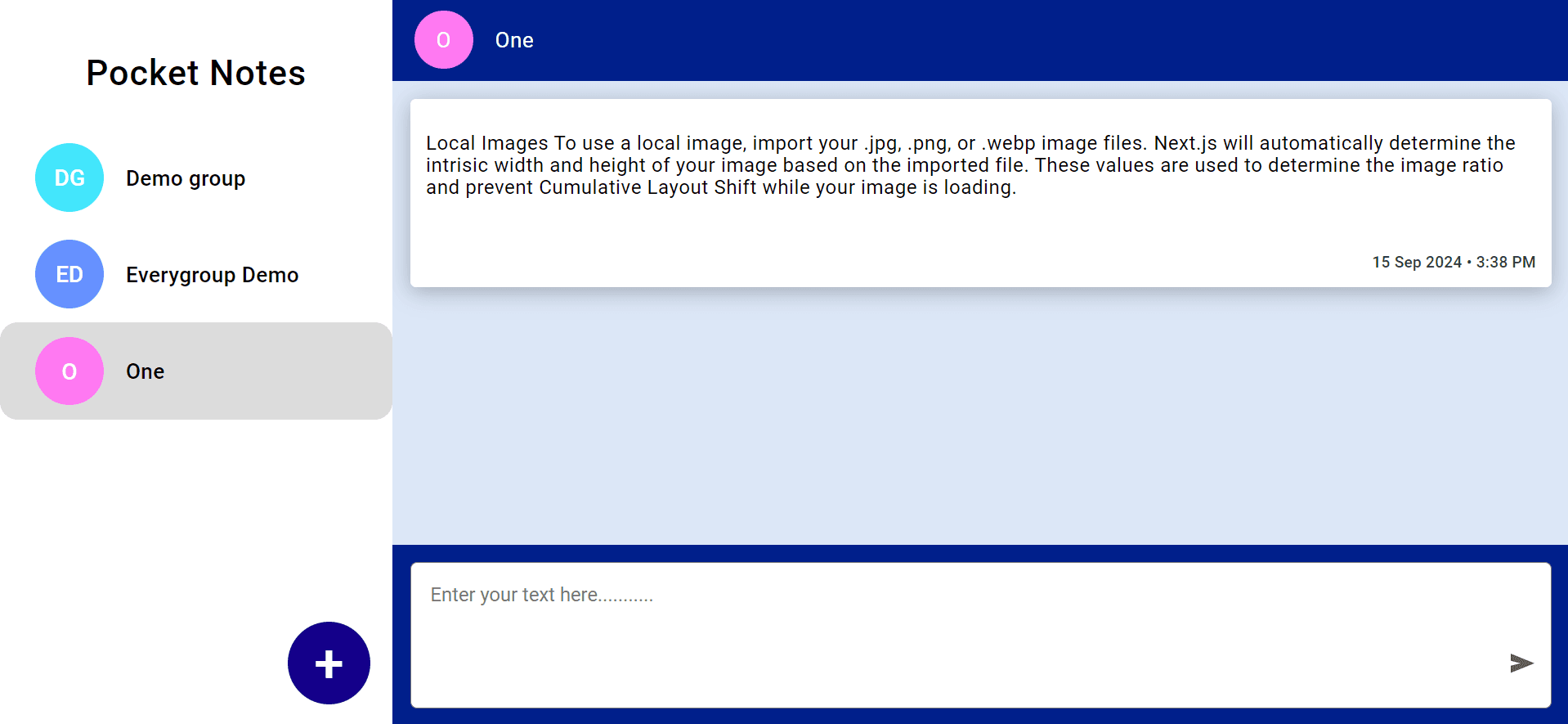Click the pink O avatar in the header
The image size is (1568, 724).
coord(443,40)
